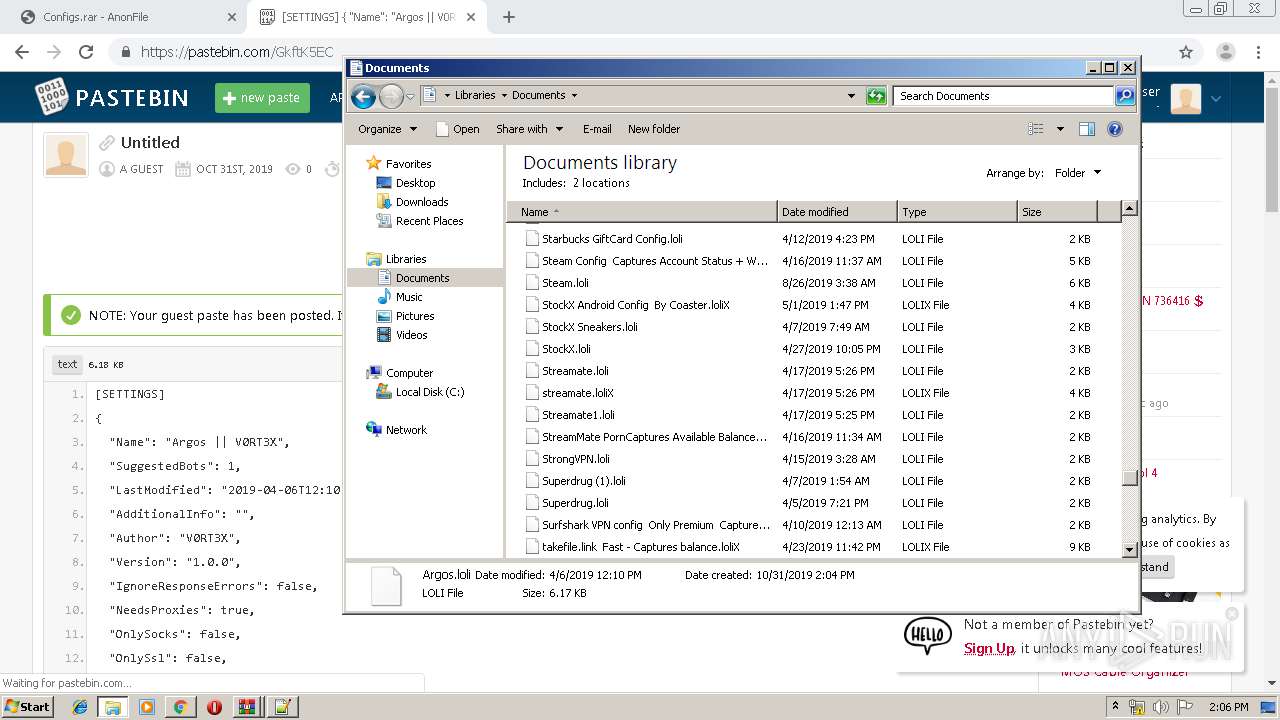Screen dimensions: 1280x720
Task: Open the Pictures library
Action: [x=415, y=316]
